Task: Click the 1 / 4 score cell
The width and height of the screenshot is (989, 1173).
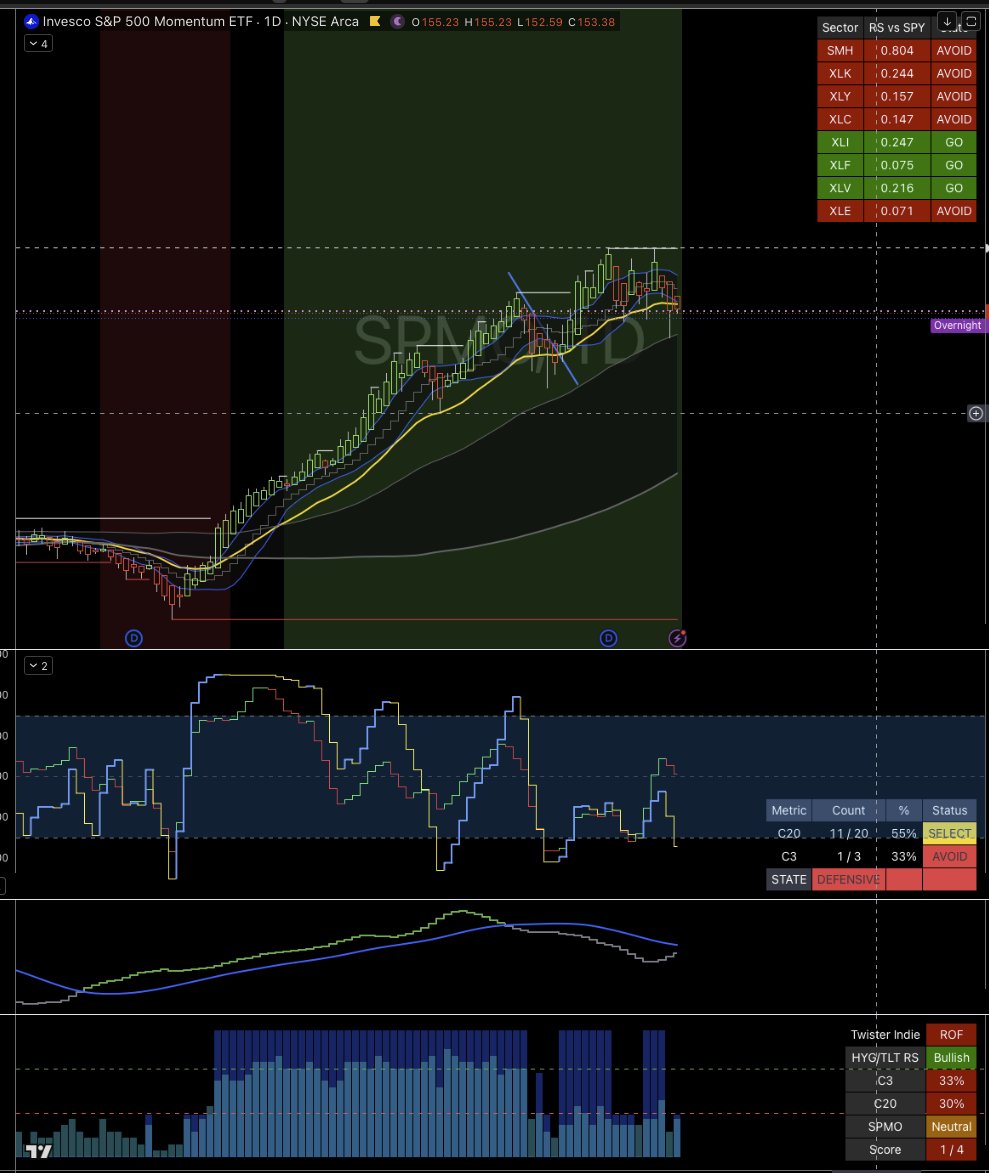Action: [x=951, y=1150]
